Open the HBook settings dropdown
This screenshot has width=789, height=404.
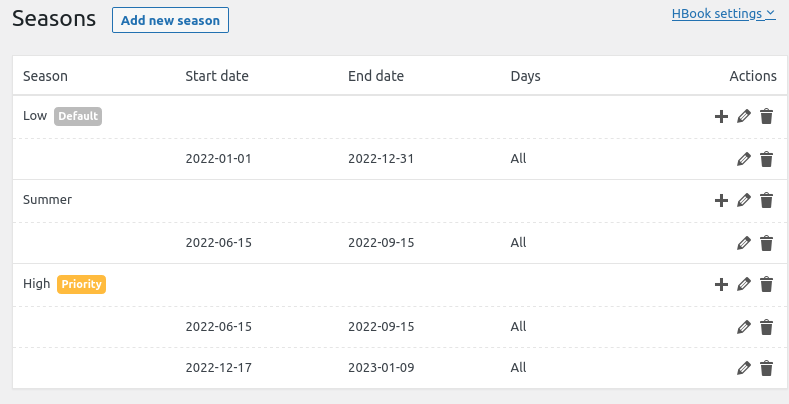(724, 13)
